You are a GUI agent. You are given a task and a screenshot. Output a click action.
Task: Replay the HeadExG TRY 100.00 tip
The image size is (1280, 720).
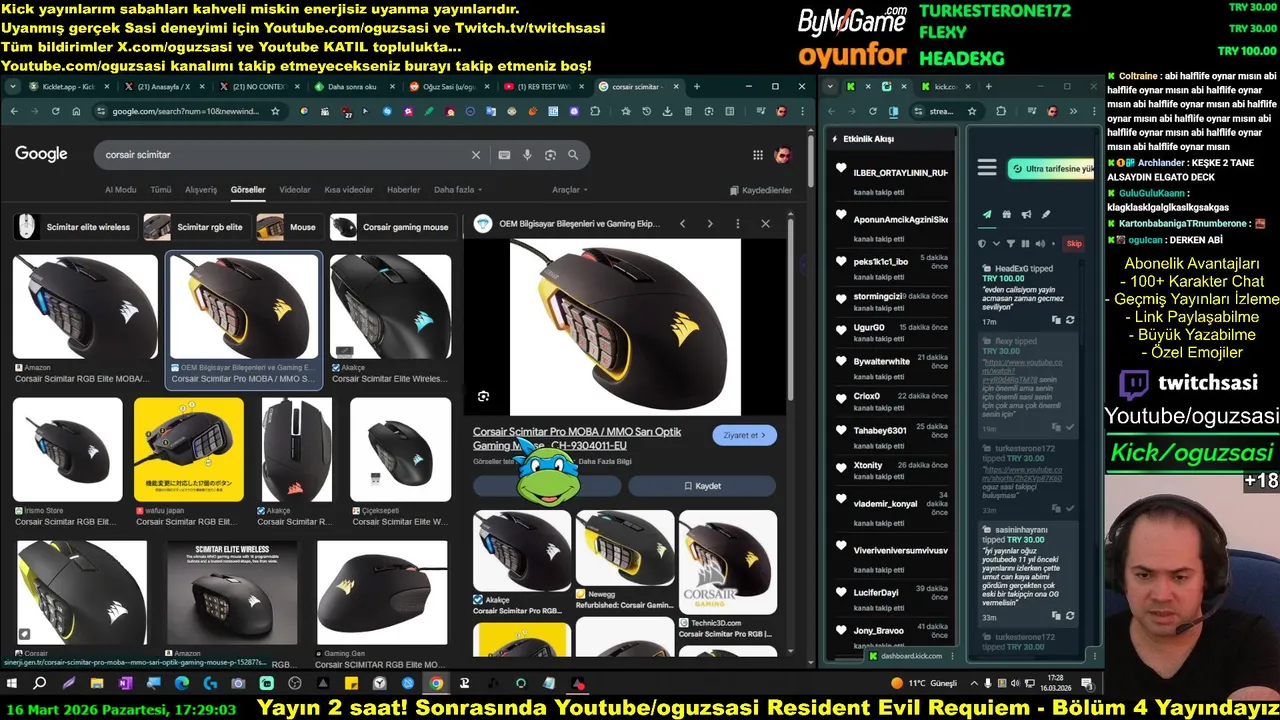pyautogui.click(x=1070, y=320)
